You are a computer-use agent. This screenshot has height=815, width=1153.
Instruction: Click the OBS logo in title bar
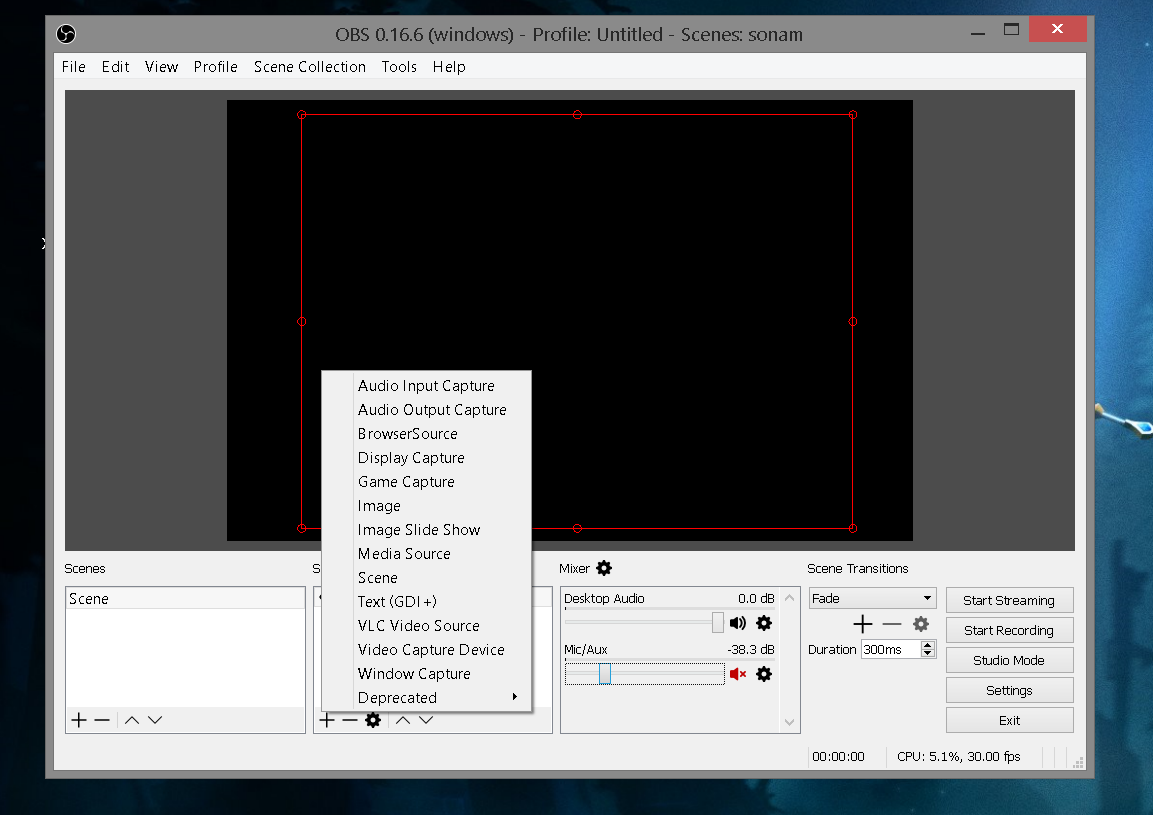(x=66, y=34)
